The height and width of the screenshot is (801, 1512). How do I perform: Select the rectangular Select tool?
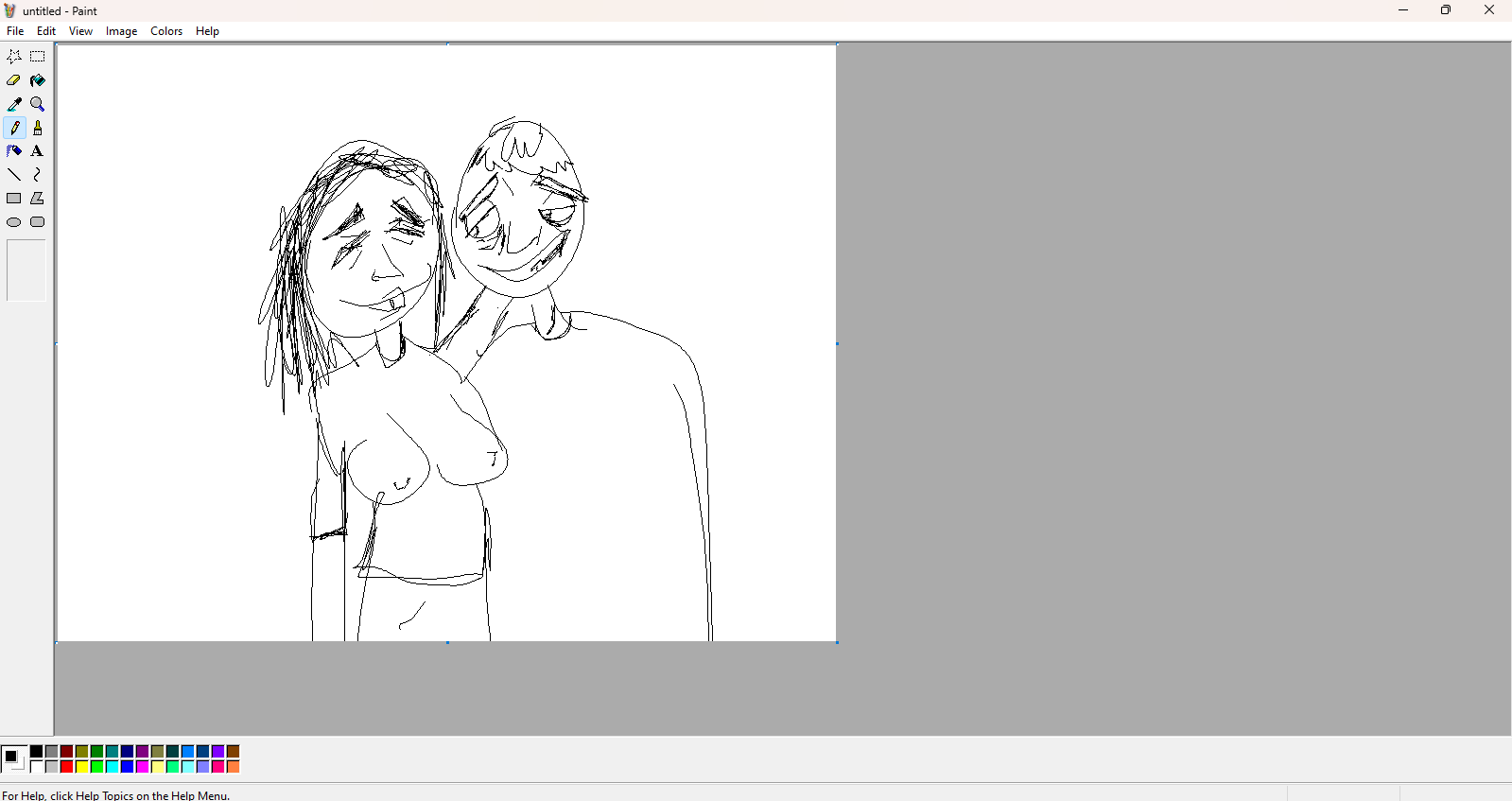tap(38, 57)
